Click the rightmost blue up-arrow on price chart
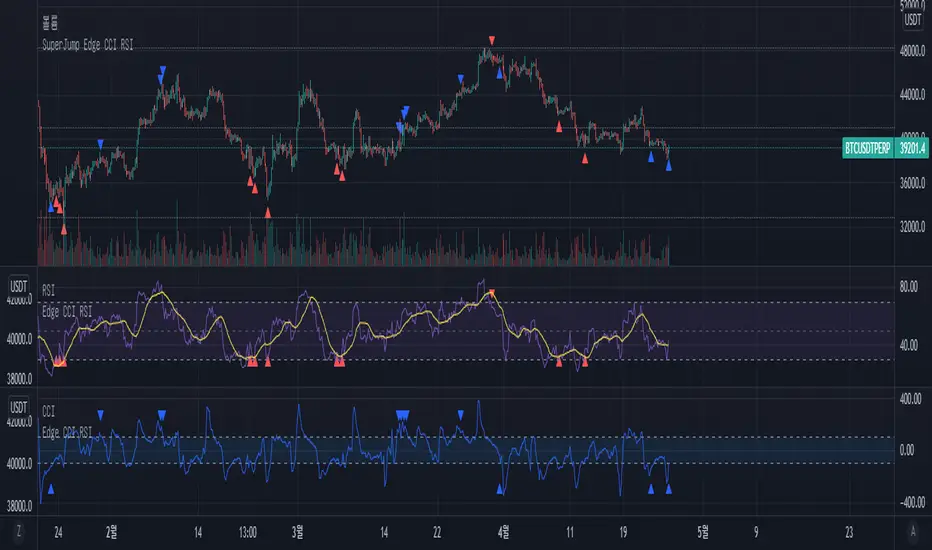This screenshot has width=932, height=550. 668,165
